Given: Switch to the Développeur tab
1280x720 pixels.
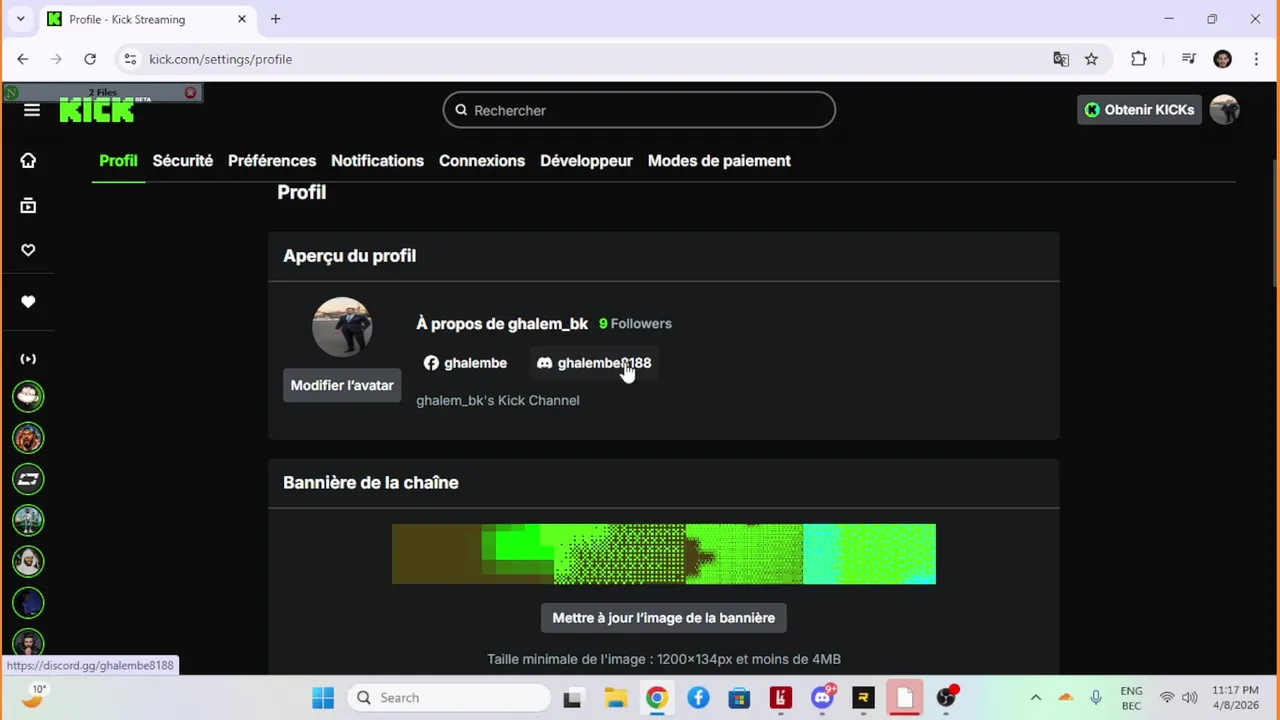Looking at the screenshot, I should click(x=586, y=161).
